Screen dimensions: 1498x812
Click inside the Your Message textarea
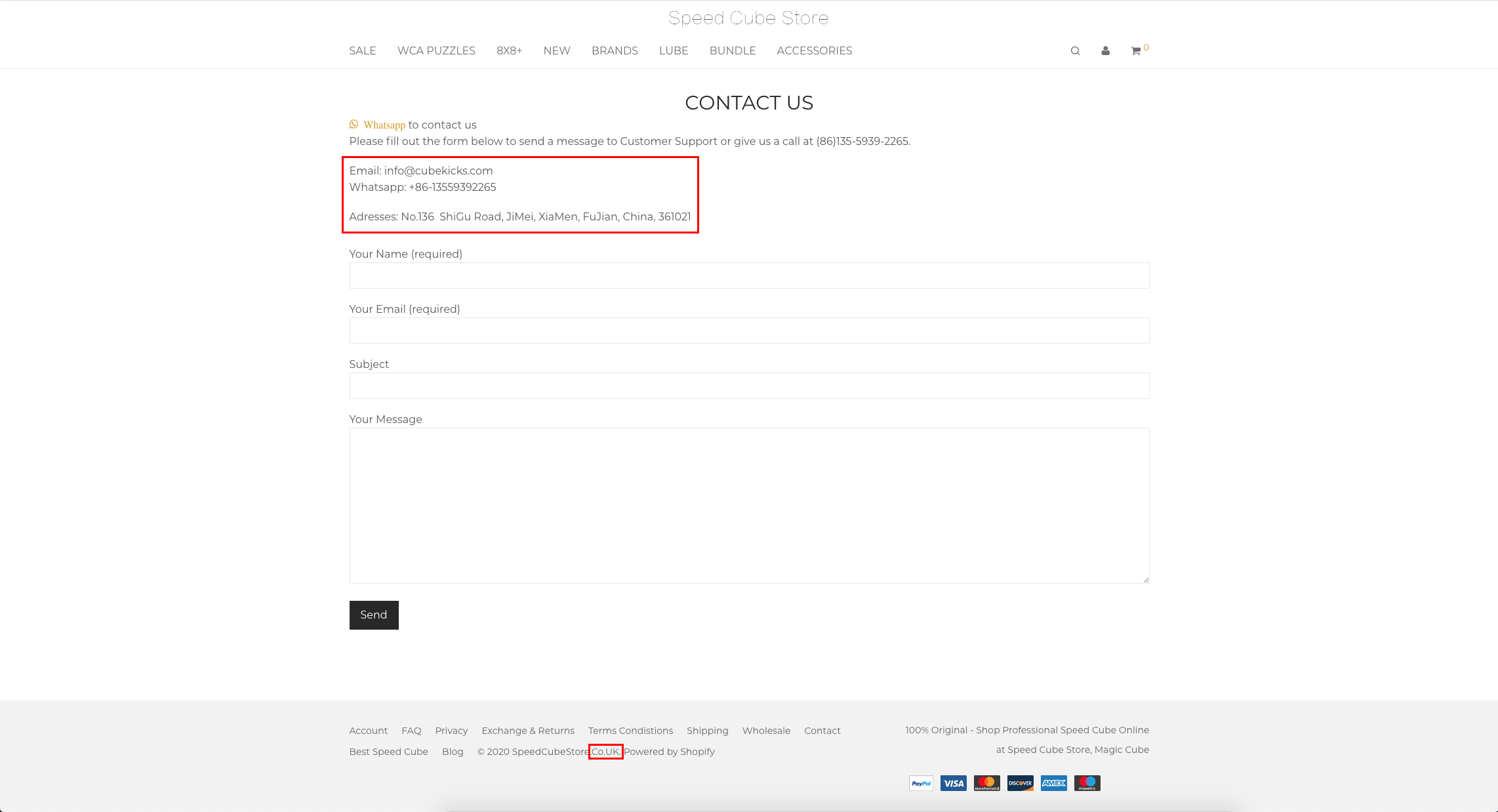749,506
